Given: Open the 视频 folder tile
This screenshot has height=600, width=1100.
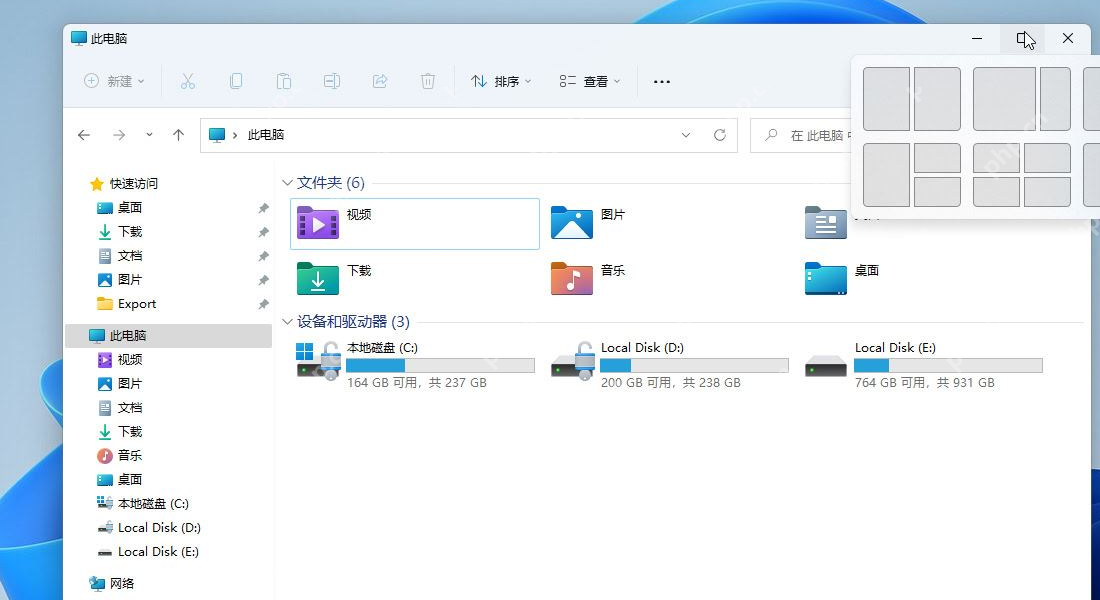Looking at the screenshot, I should point(415,224).
